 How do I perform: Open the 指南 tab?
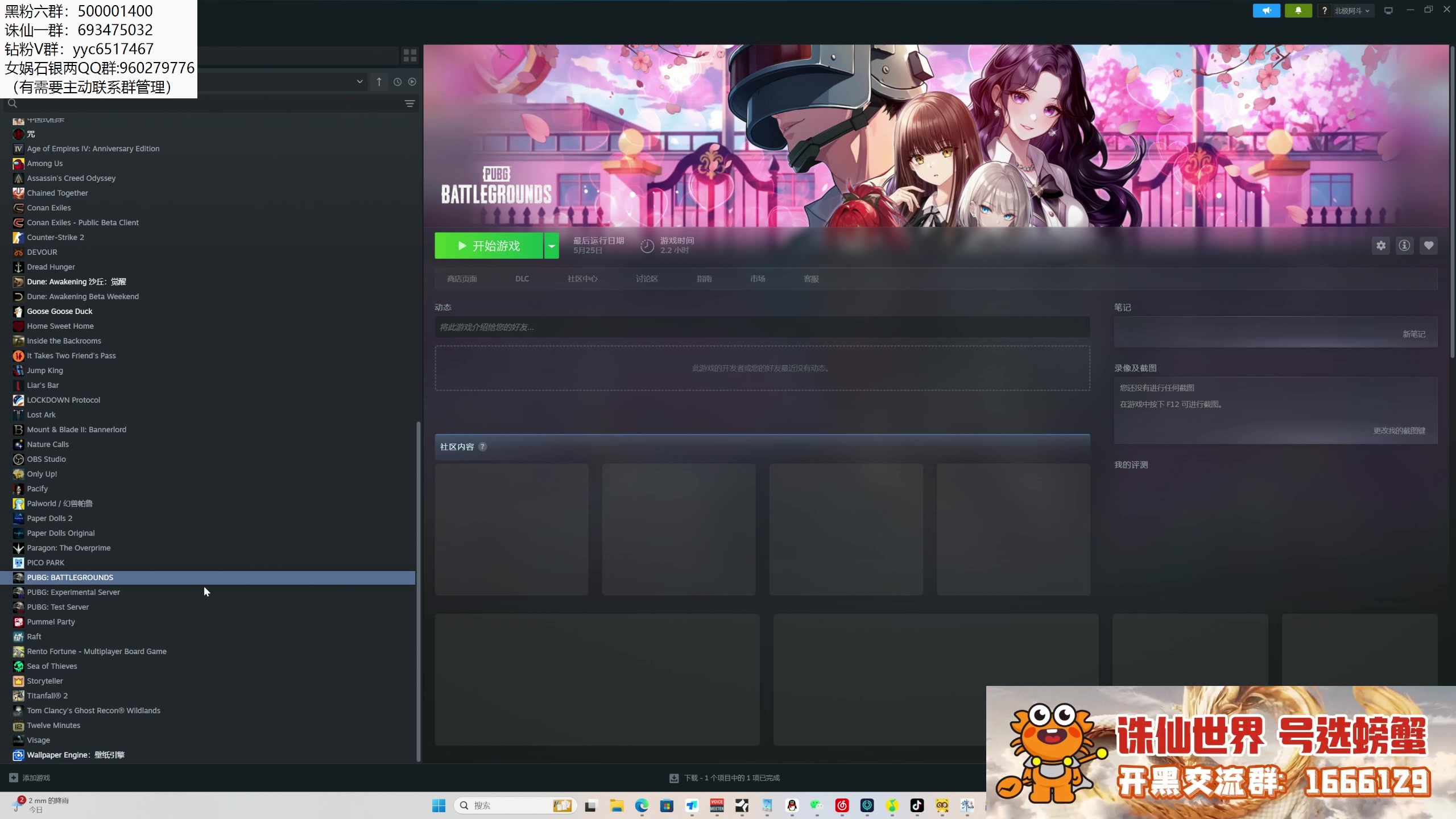(x=704, y=279)
